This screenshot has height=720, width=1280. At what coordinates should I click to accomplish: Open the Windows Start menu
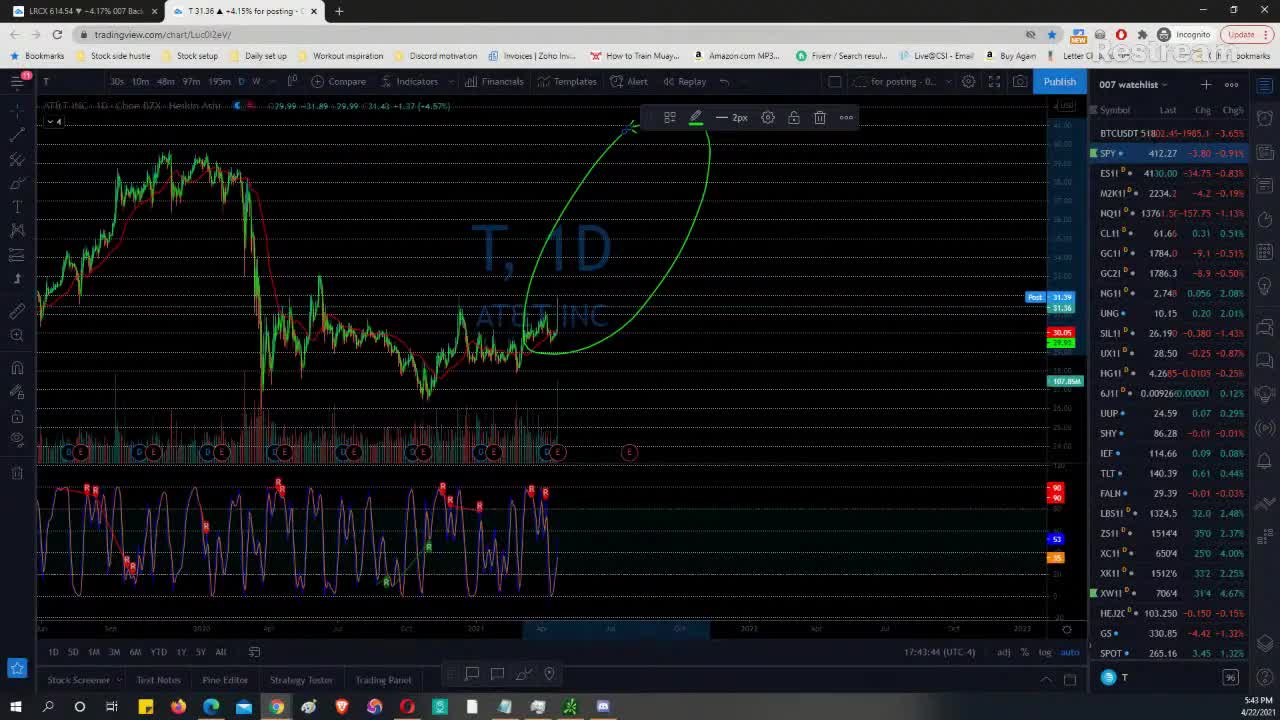16,707
